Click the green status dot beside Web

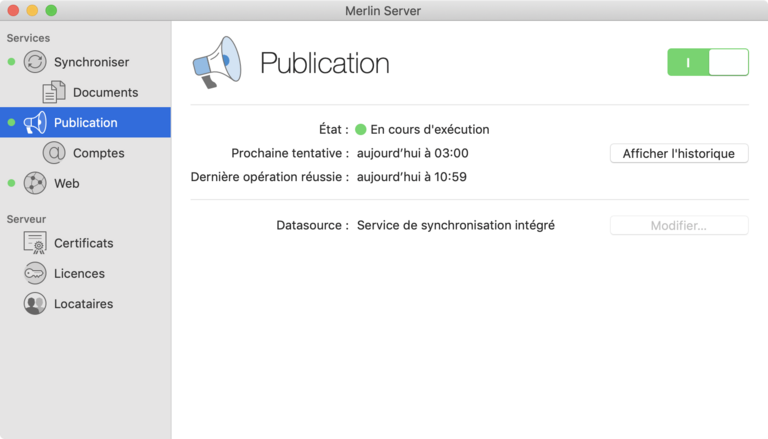(x=11, y=183)
